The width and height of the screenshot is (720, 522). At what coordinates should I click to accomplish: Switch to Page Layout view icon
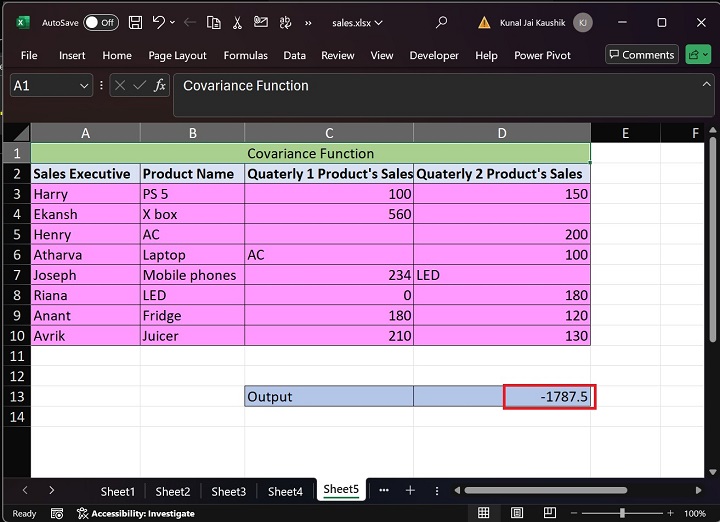pyautogui.click(x=518, y=513)
